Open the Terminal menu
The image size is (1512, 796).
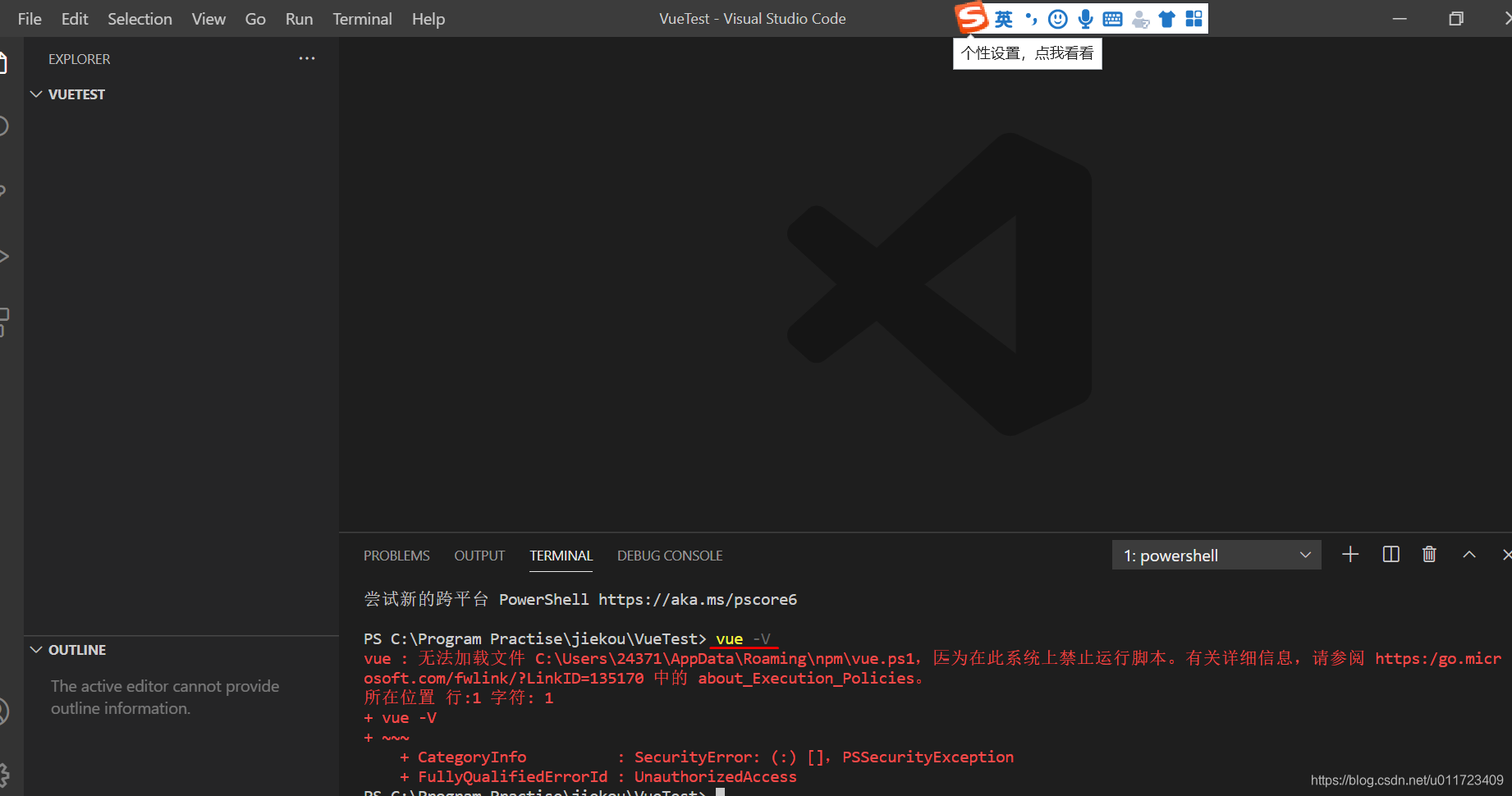tap(362, 19)
